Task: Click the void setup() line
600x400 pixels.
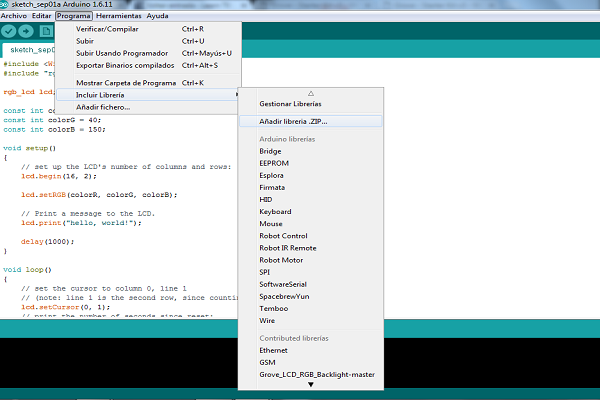Action: coord(29,148)
